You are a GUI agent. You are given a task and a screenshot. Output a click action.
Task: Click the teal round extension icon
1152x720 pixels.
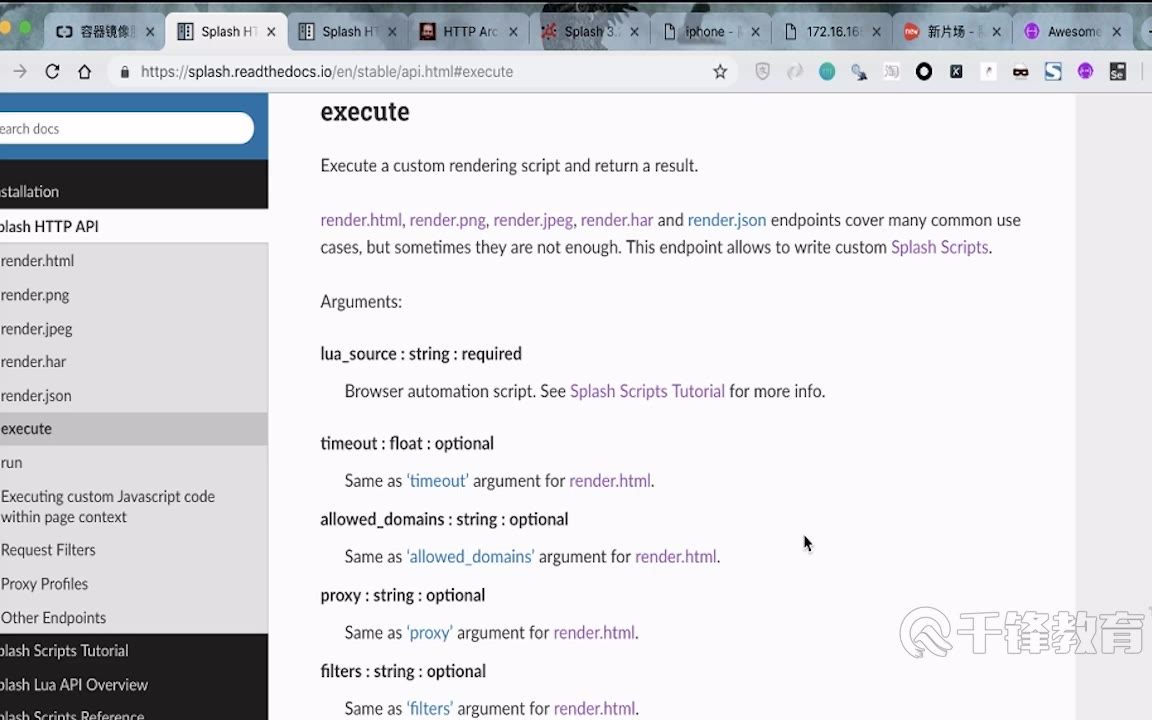tap(827, 71)
